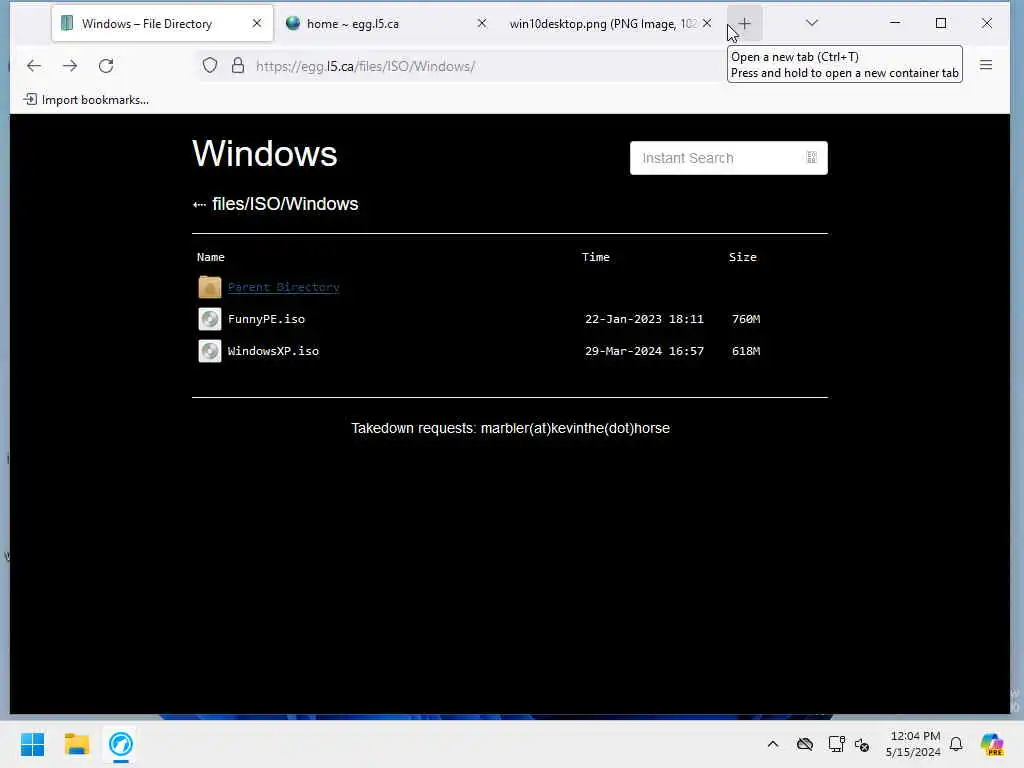Open the notifications bell

pos(956,744)
